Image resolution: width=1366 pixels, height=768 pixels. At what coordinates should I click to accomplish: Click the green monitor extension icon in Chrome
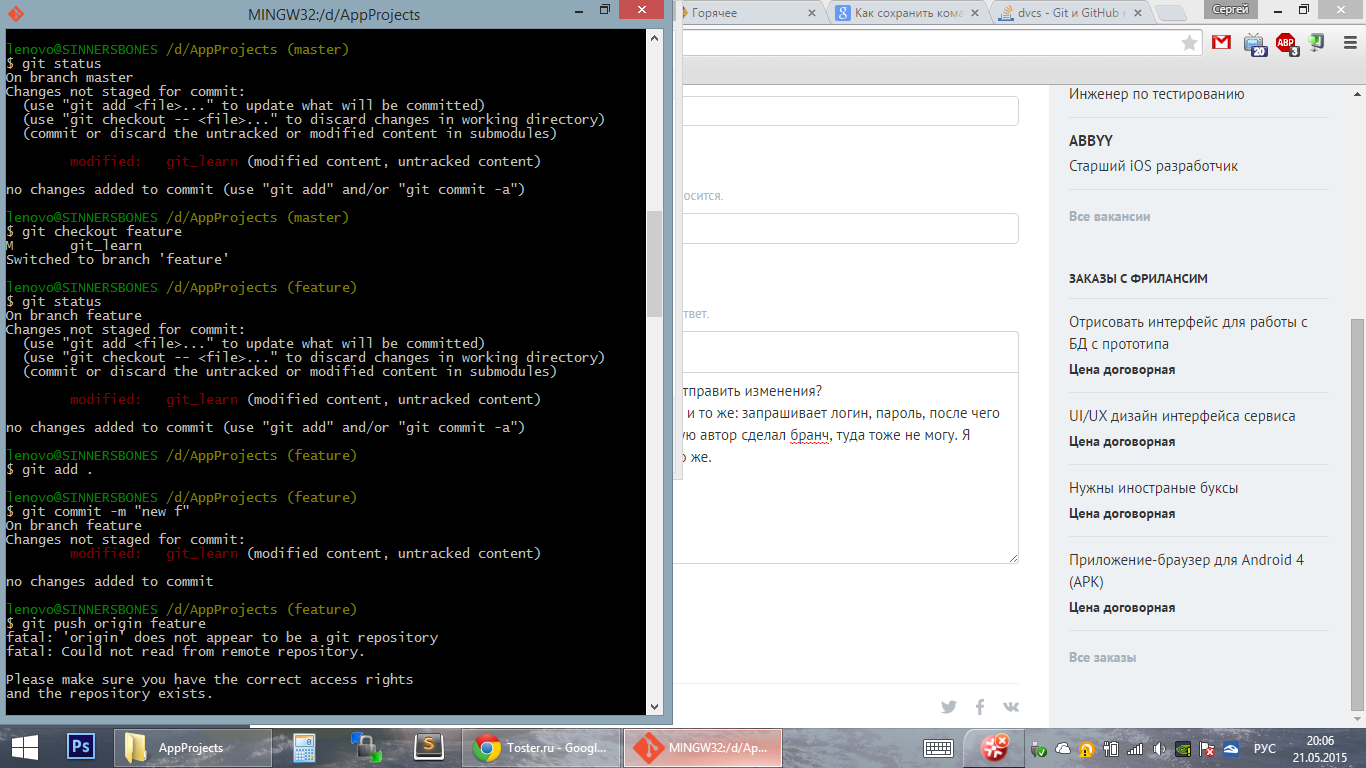(x=1317, y=42)
